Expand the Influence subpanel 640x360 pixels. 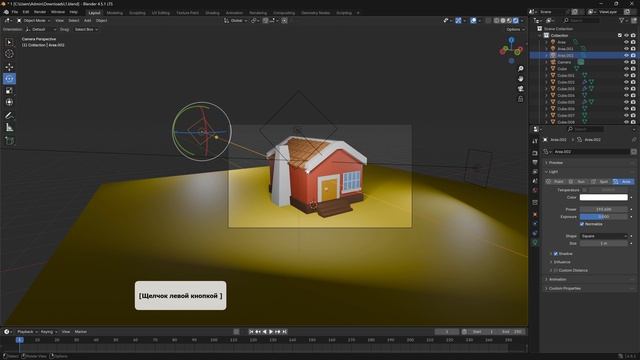(562, 262)
